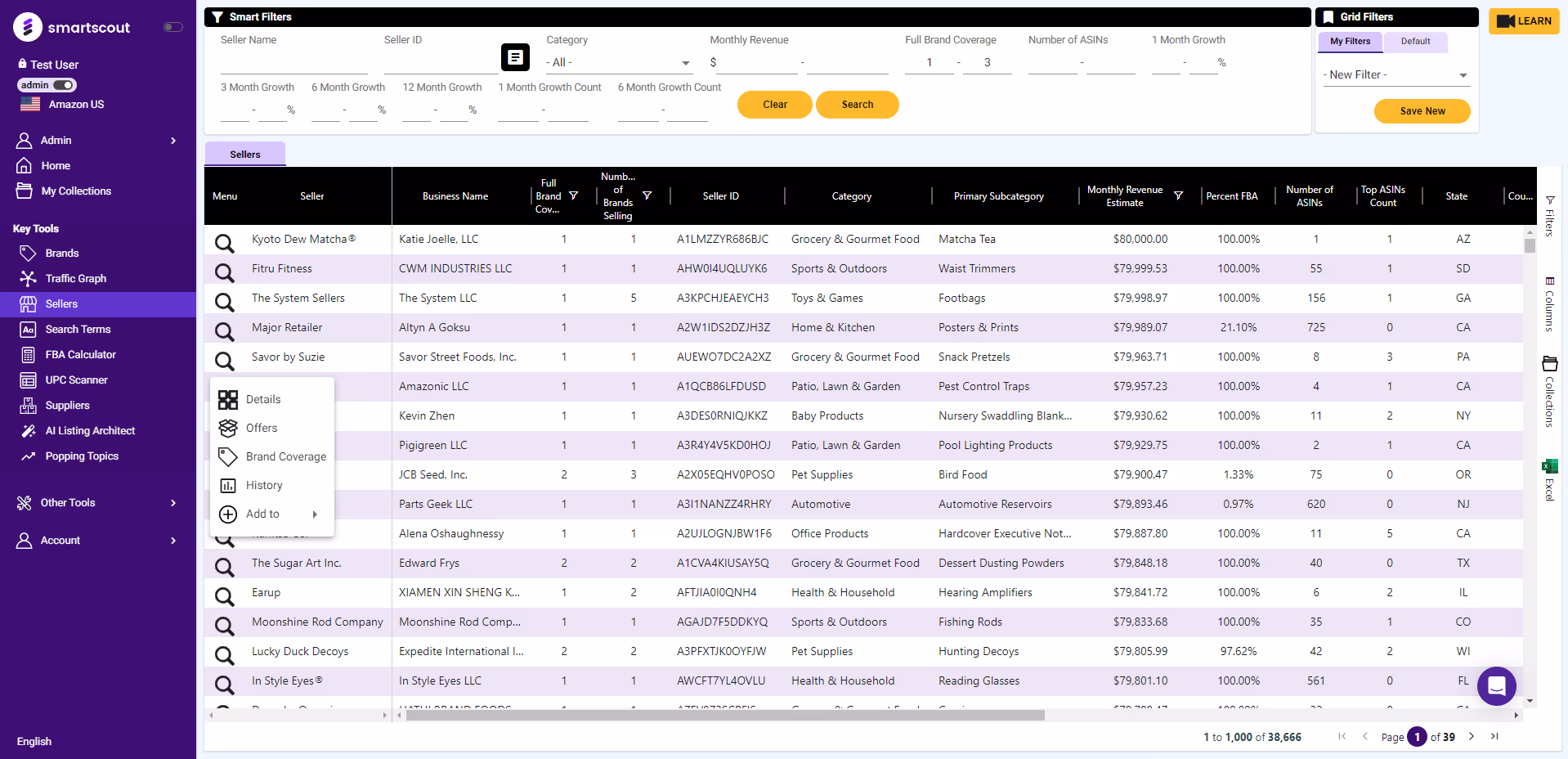Open the Collections side panel
The width and height of the screenshot is (1568, 759).
pos(1550,392)
